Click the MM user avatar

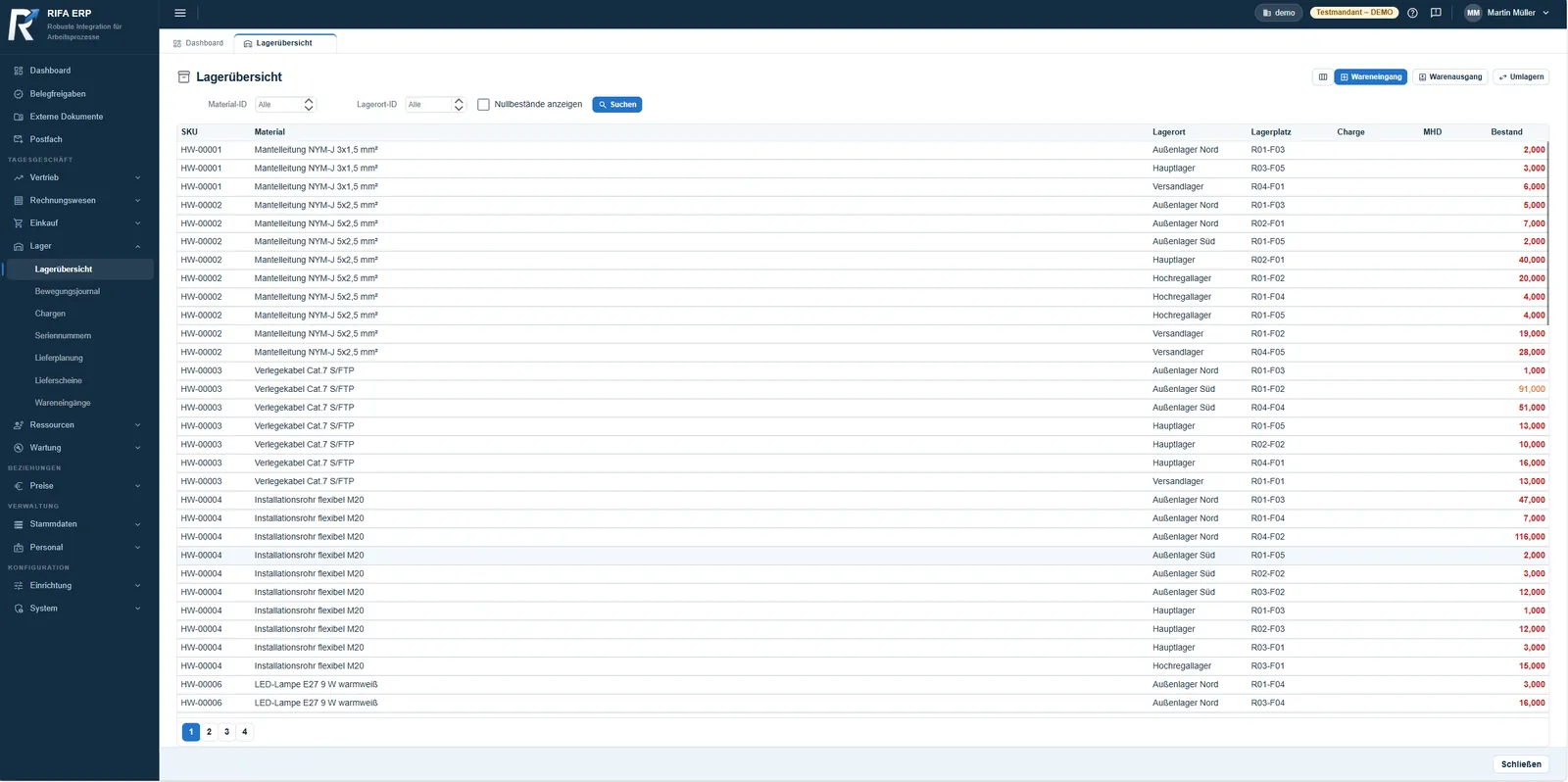point(1473,13)
